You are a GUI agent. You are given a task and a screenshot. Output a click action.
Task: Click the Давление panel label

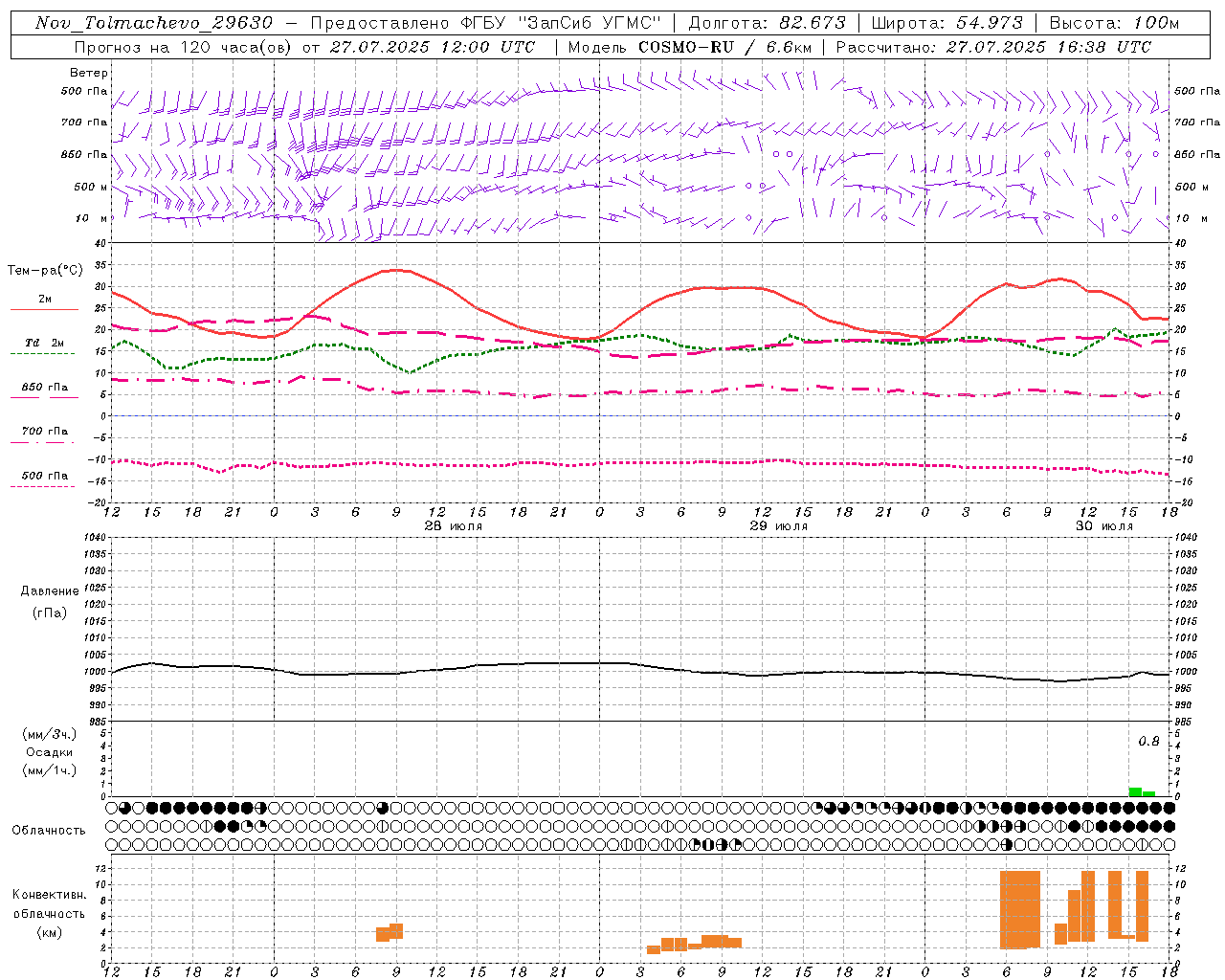pos(50,591)
